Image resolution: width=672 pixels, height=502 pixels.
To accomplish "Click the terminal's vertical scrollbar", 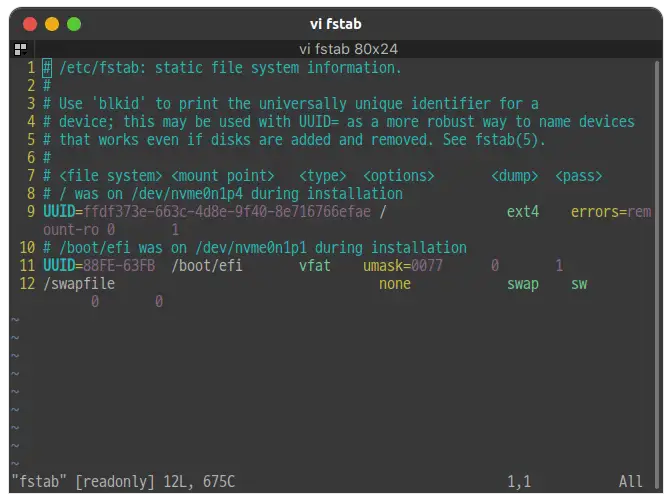I will (x=657, y=274).
